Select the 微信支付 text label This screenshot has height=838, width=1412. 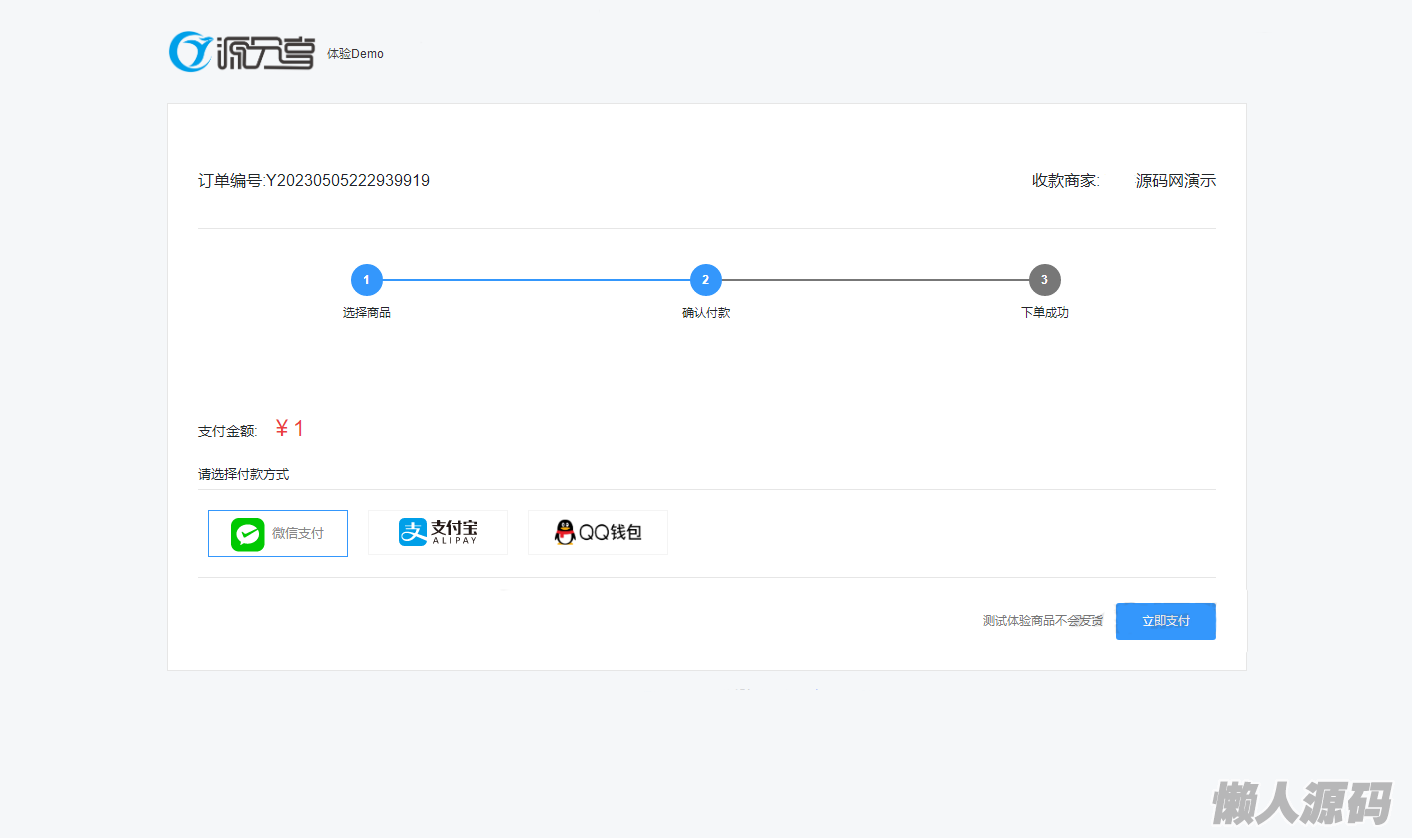pos(298,534)
